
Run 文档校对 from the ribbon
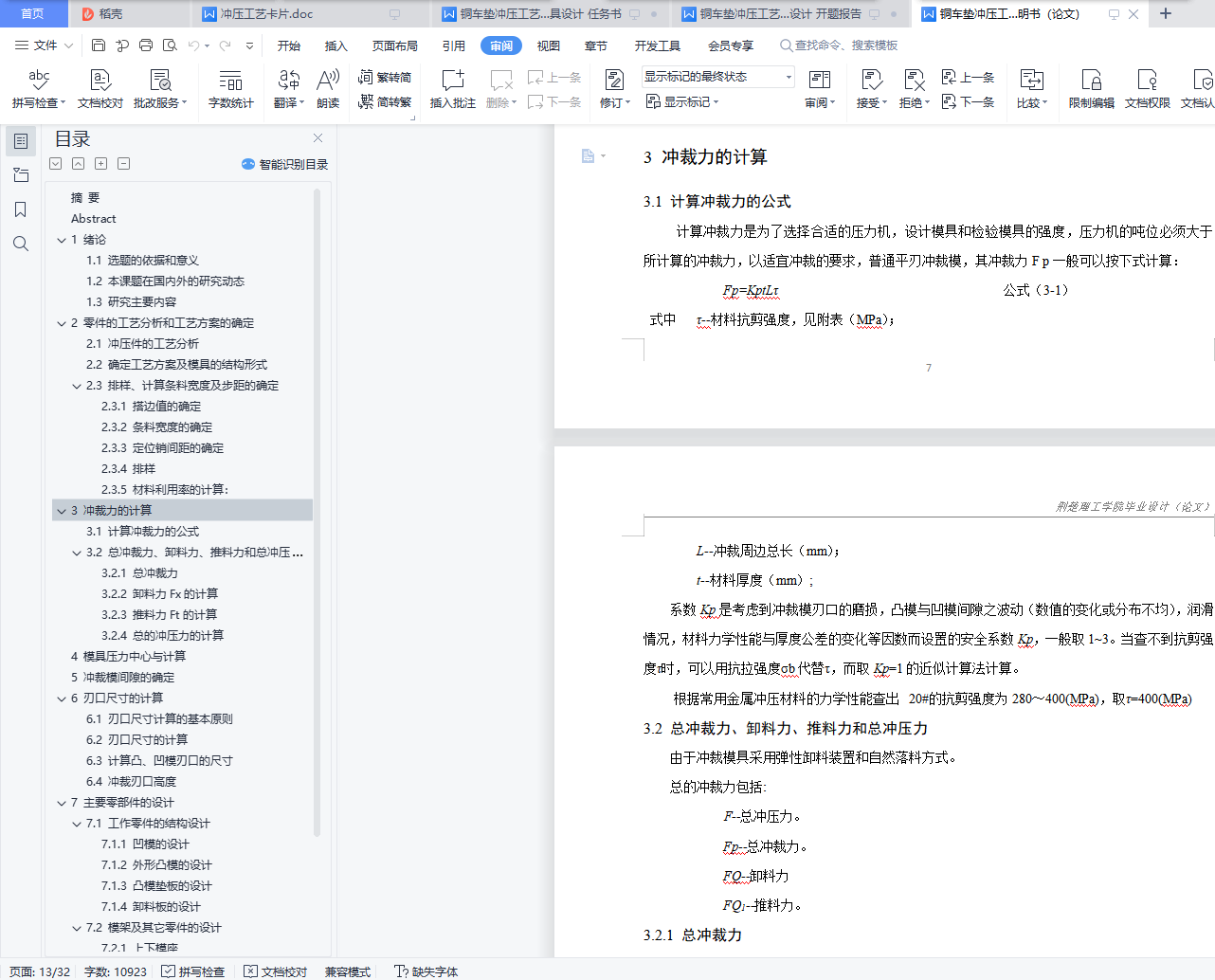(100, 88)
